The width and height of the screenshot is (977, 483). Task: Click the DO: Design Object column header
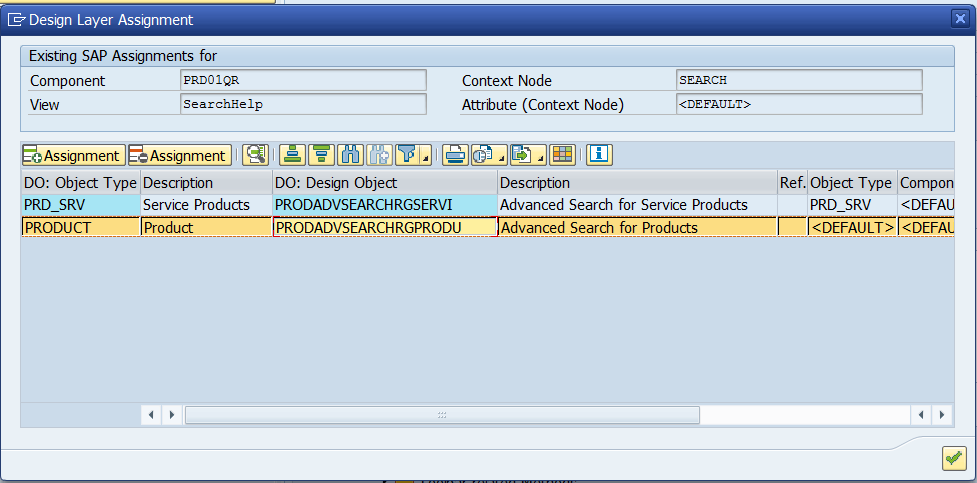(385, 183)
